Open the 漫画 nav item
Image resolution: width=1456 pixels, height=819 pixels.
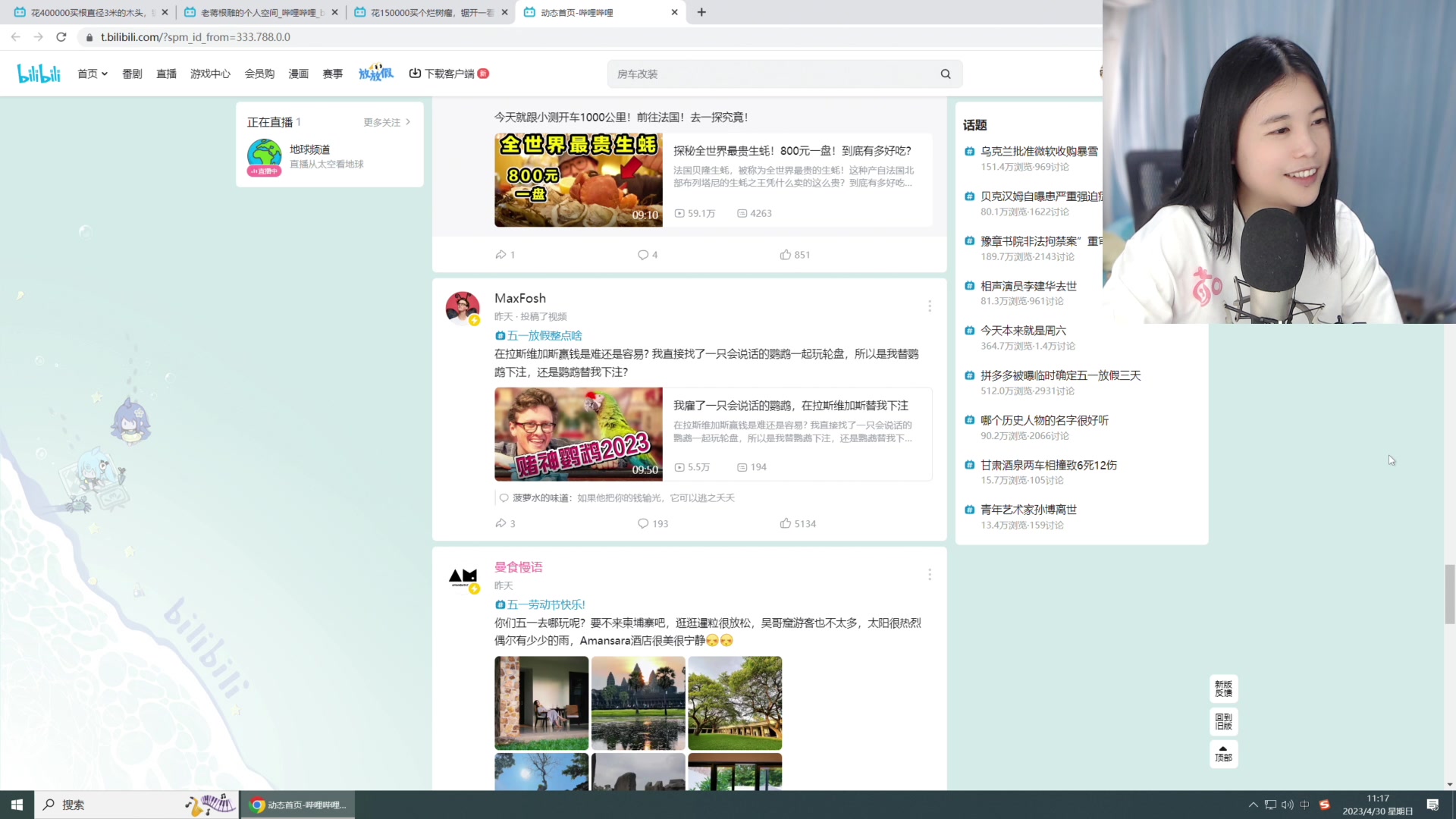[298, 74]
